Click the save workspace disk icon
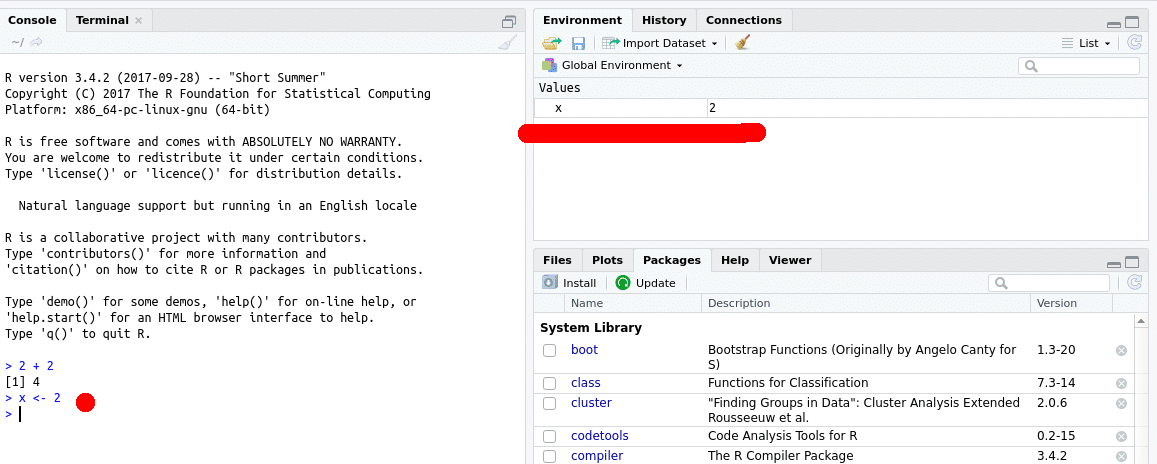This screenshot has height=464, width=1157. (578, 43)
